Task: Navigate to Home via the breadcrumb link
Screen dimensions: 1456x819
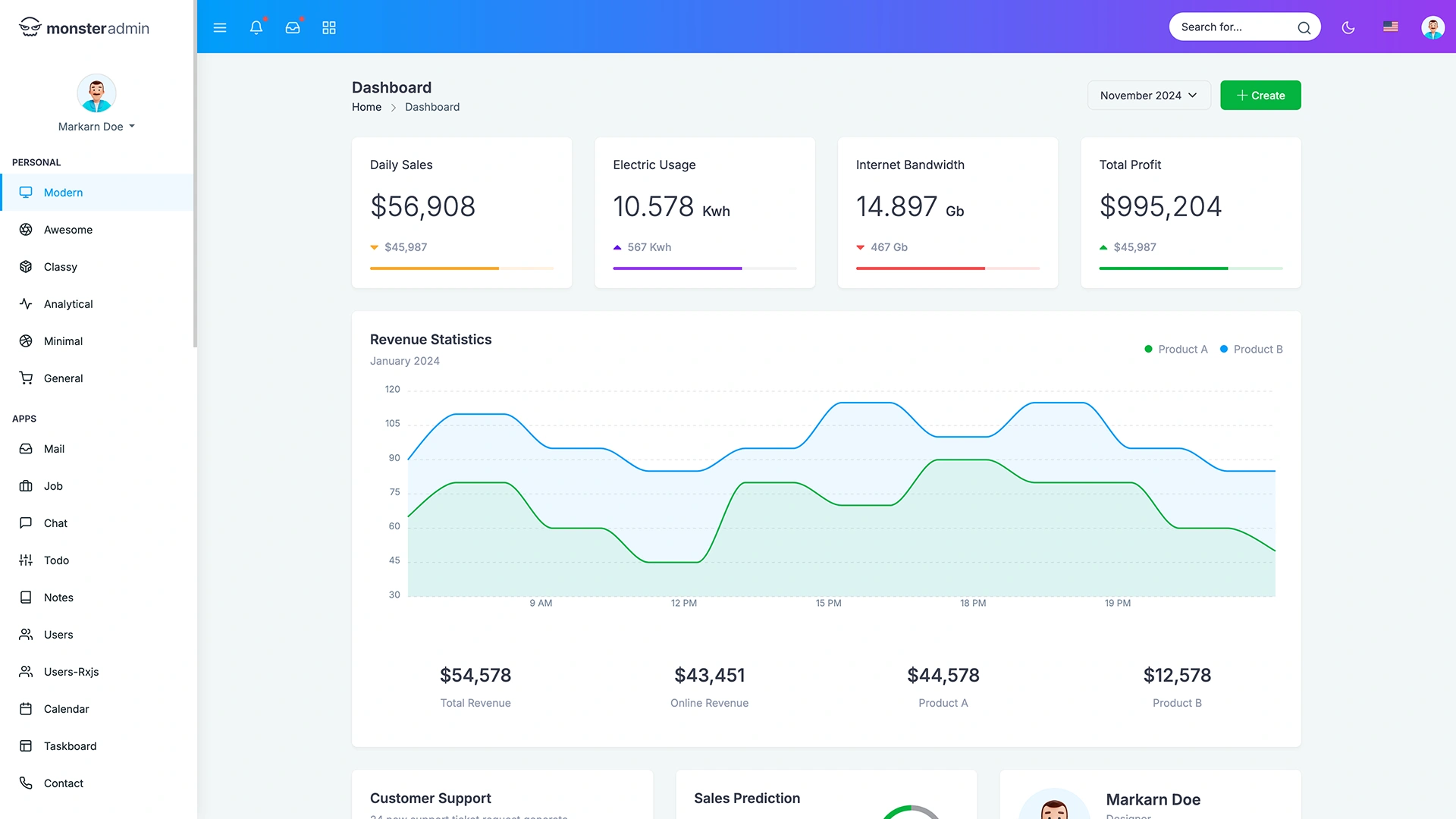Action: (366, 107)
